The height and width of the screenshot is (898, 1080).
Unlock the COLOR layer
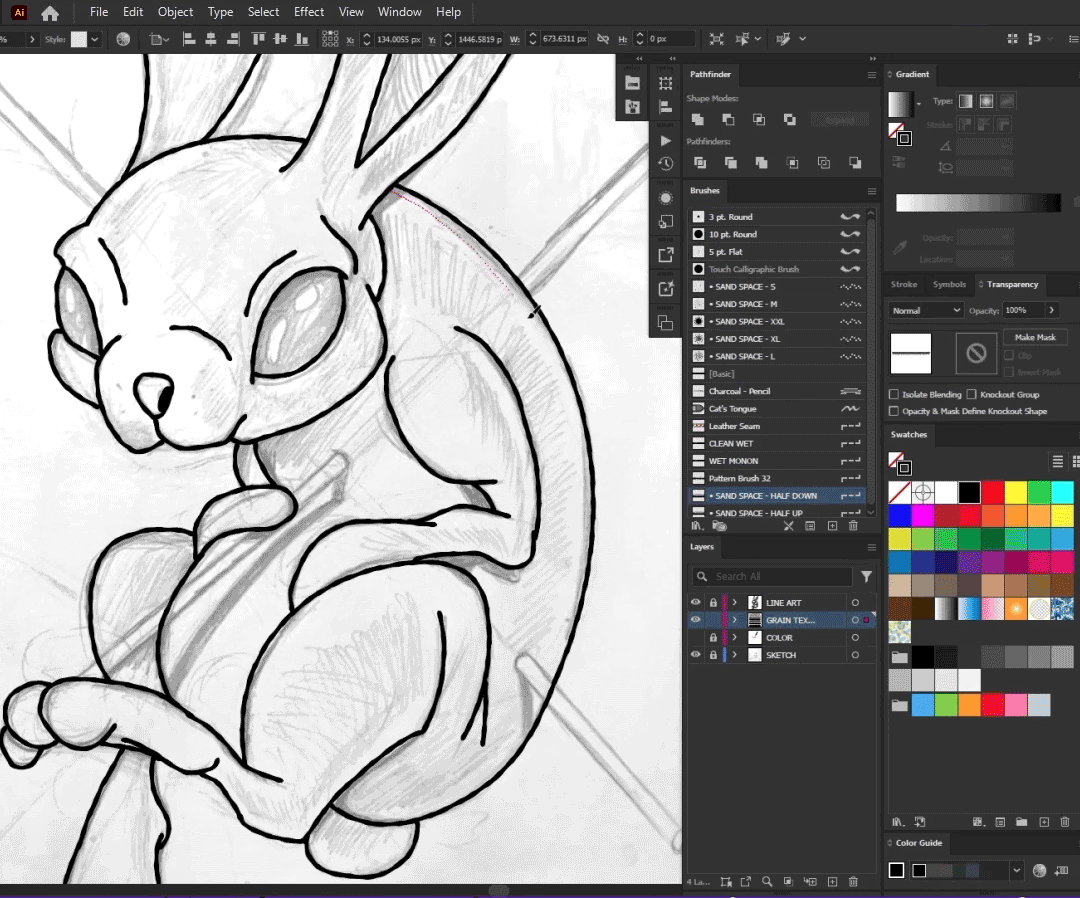coord(714,638)
